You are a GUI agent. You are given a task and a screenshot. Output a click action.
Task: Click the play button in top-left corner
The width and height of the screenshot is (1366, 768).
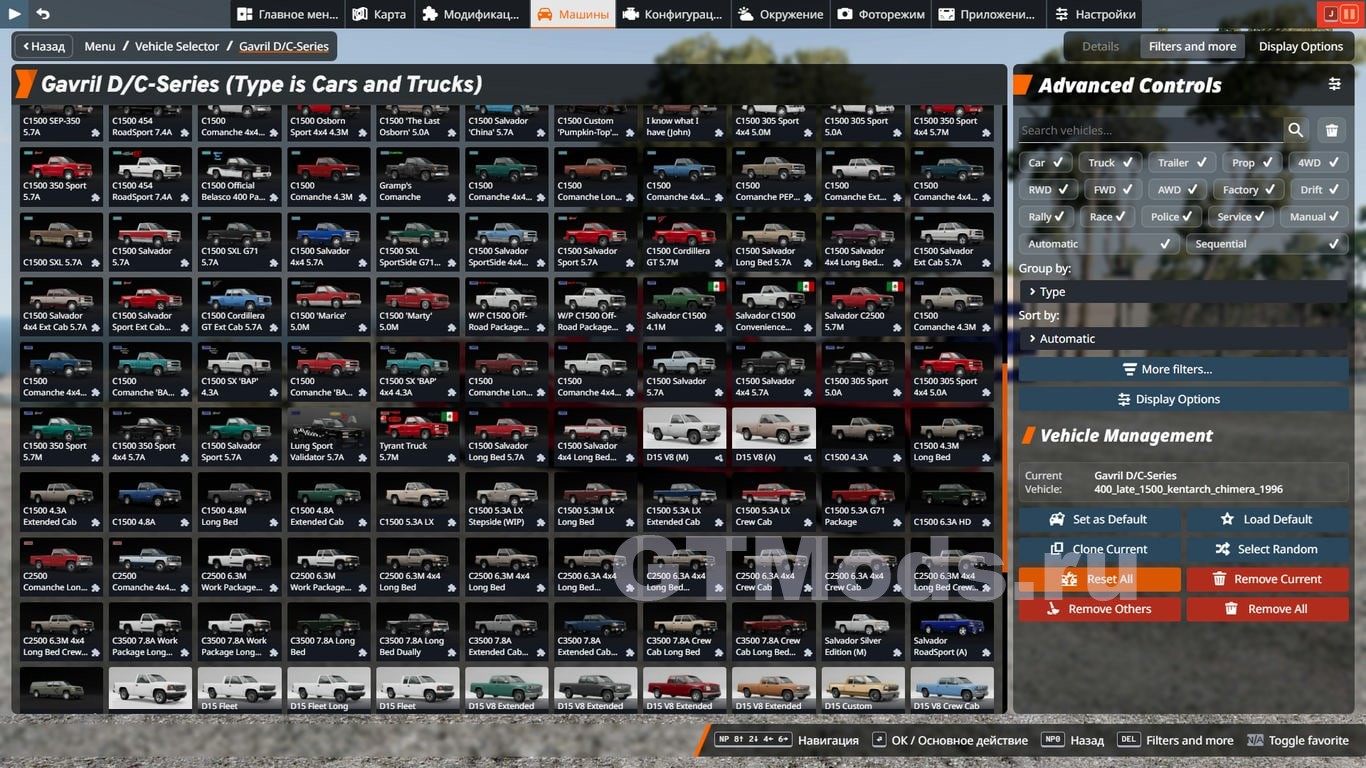(15, 14)
